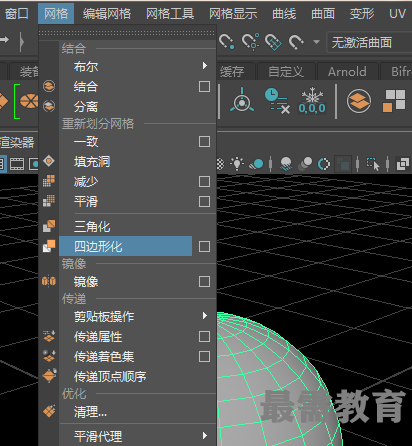Image resolution: width=412 pixels, height=446 pixels.
Task: Click the 三角化 triangulate icon
Action: pos(49,226)
